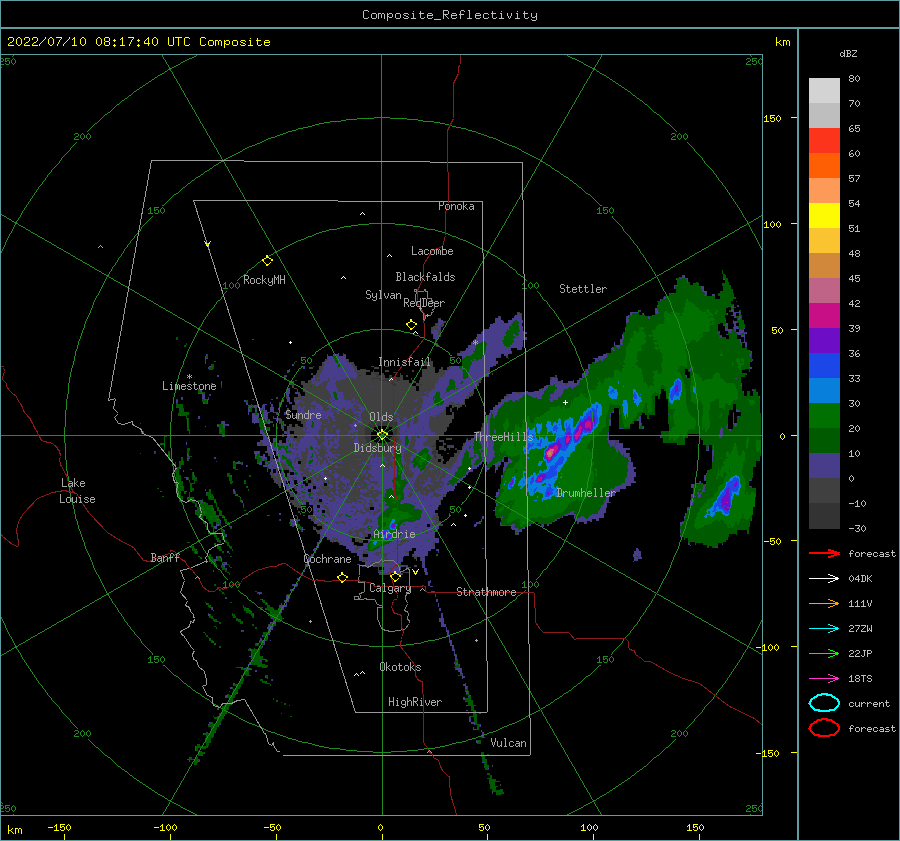Choose the green 22JP arrow legend icon
This screenshot has width=900, height=841.
click(824, 653)
